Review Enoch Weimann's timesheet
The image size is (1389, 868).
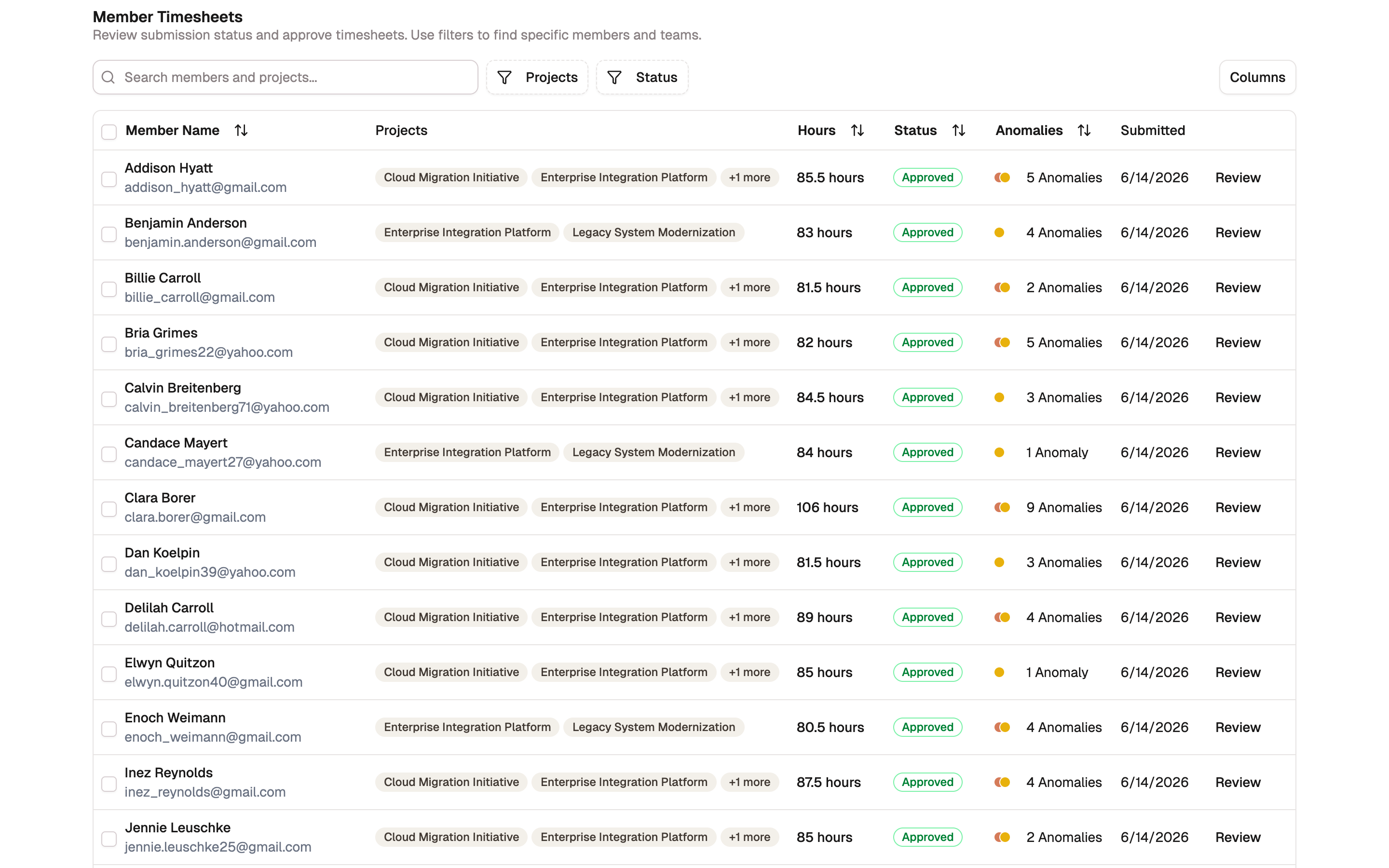(1238, 727)
